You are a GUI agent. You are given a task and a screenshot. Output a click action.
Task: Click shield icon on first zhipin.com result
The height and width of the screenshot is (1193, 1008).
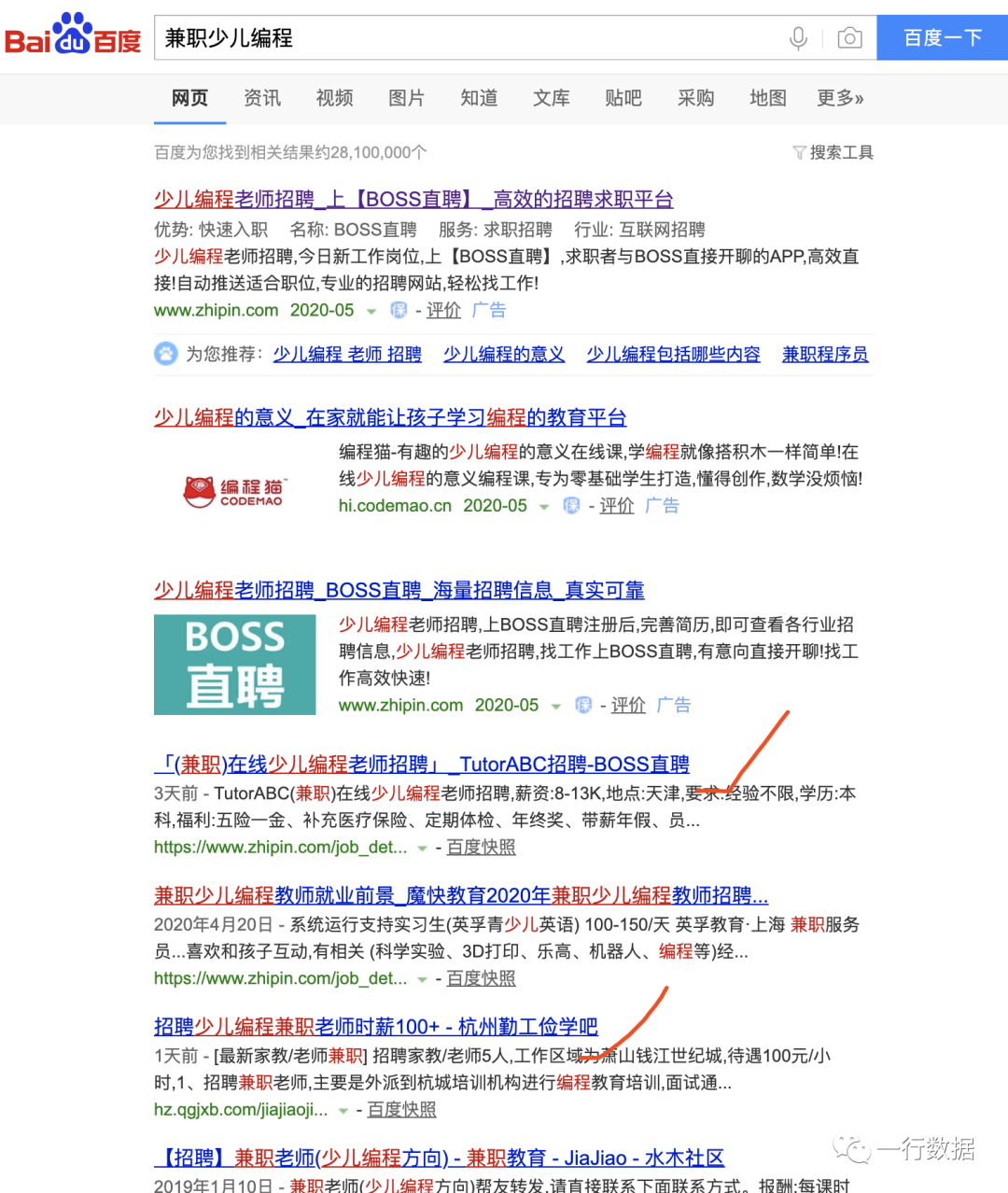399,310
